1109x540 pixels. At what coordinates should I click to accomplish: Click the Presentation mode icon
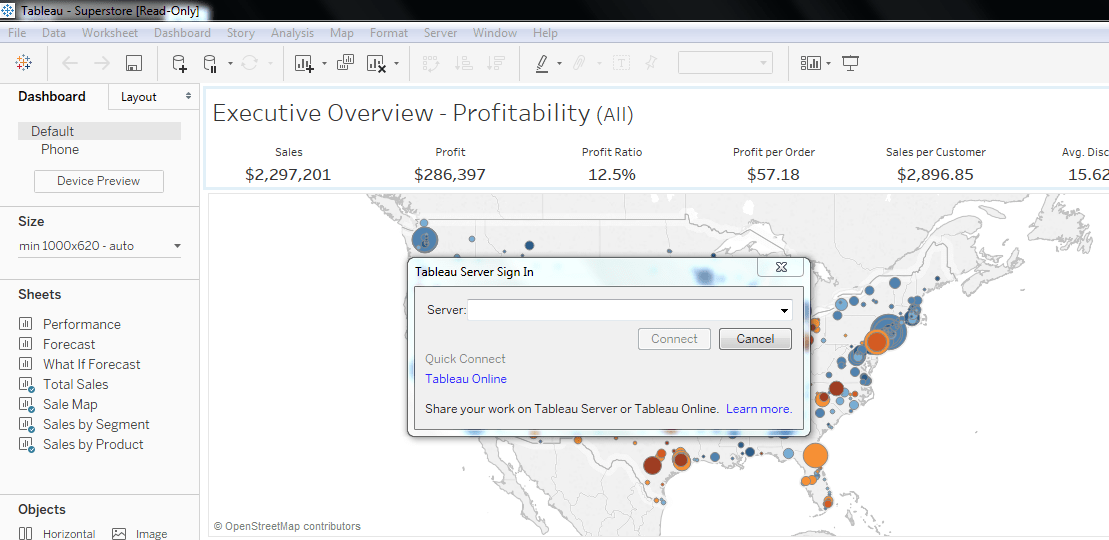pos(850,64)
